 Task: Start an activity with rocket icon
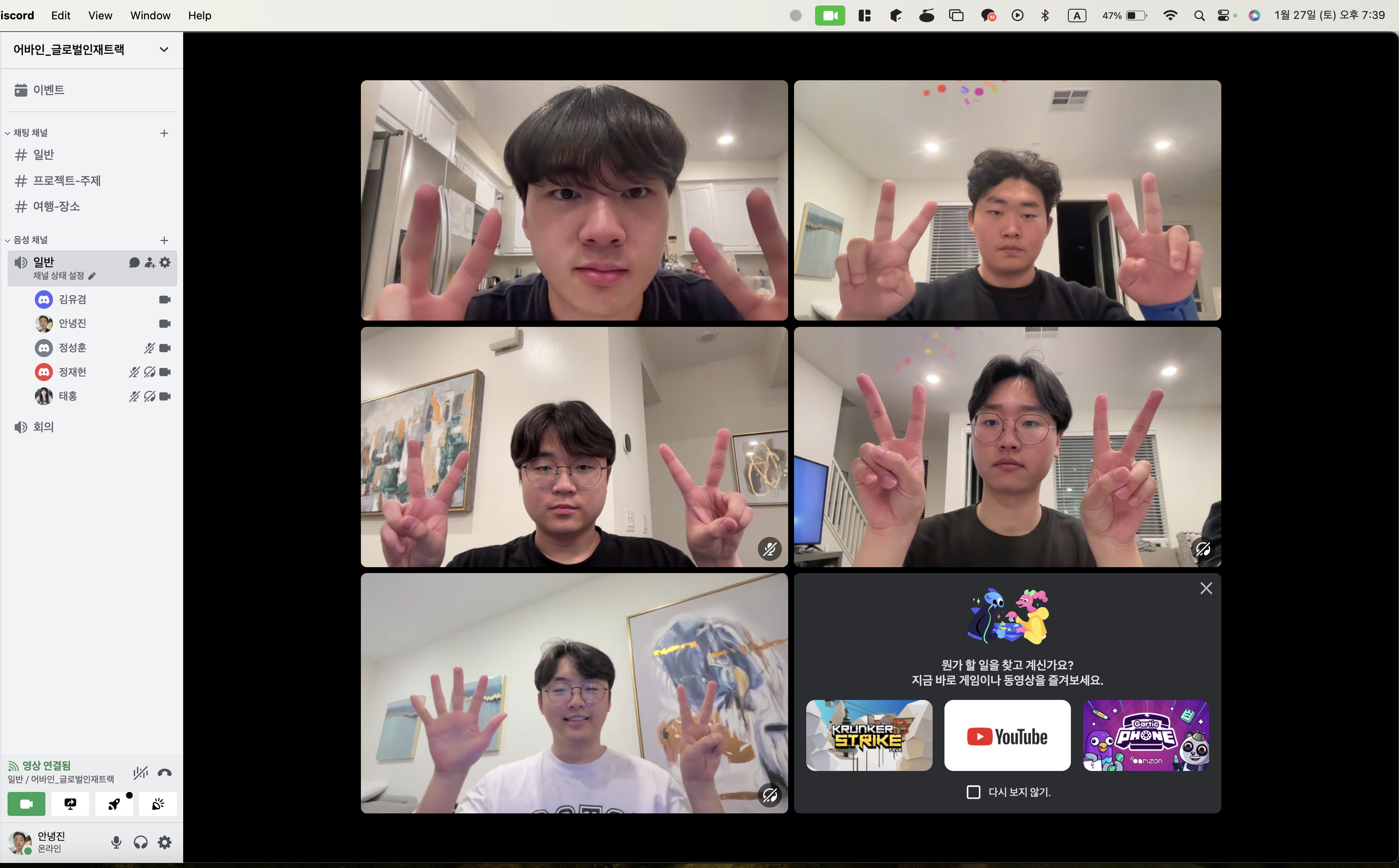click(114, 804)
